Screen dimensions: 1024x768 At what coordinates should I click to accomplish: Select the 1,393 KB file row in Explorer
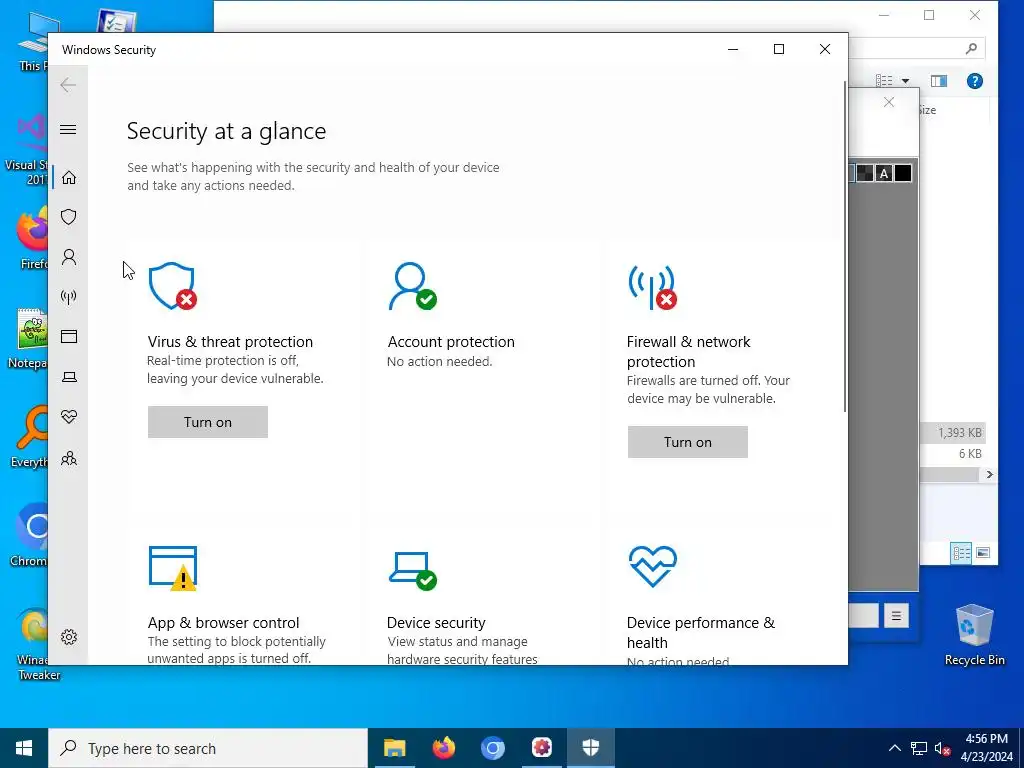tap(952, 432)
